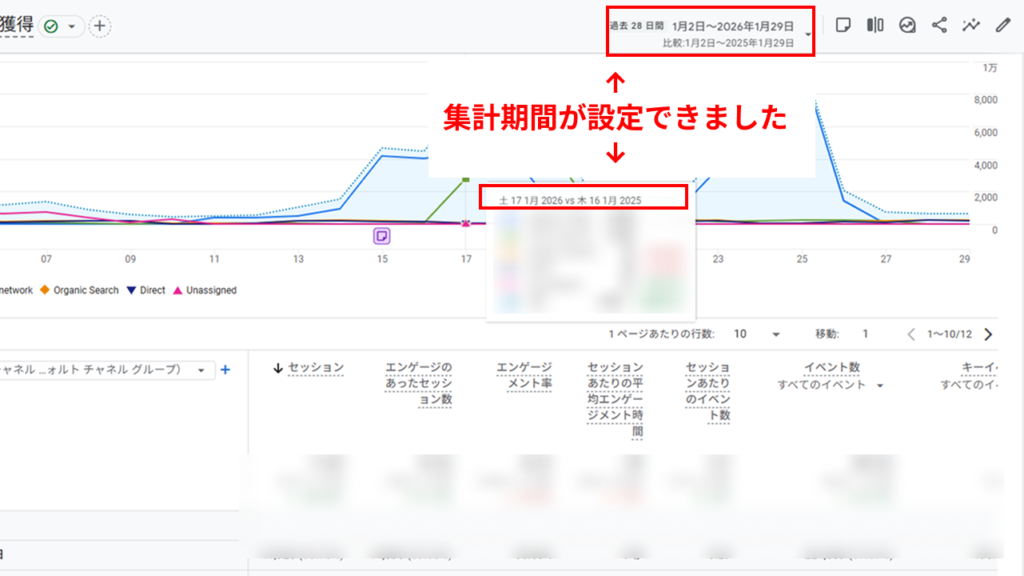Share this Analytics report
1024x576 pixels.
coord(937,24)
